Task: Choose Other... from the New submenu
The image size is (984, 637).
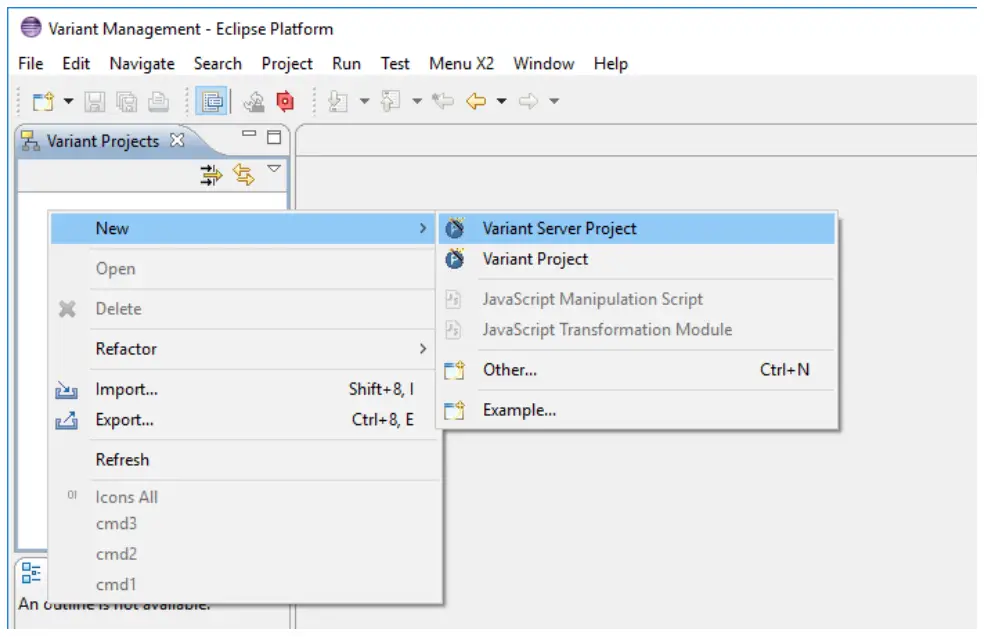Action: click(511, 370)
